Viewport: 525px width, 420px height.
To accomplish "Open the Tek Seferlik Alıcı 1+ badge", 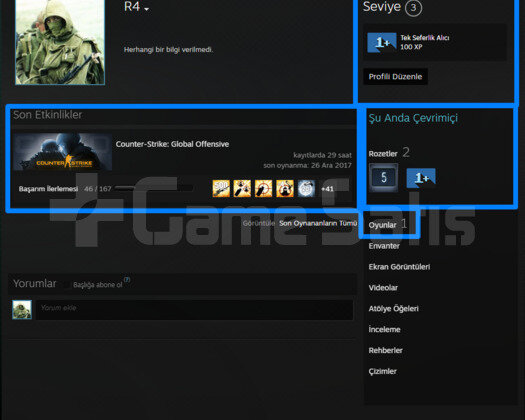I will click(x=382, y=42).
